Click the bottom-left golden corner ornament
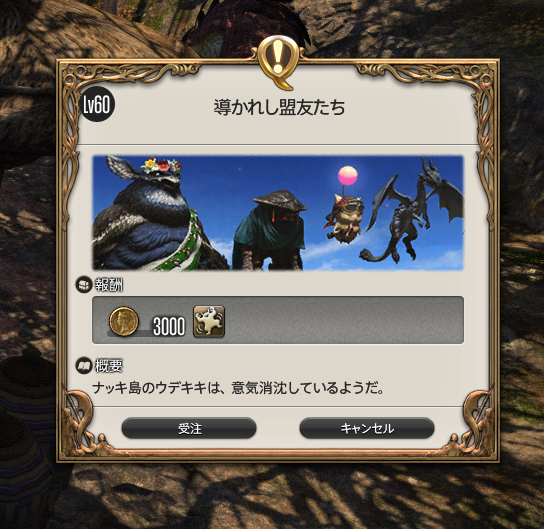 [x=82, y=423]
